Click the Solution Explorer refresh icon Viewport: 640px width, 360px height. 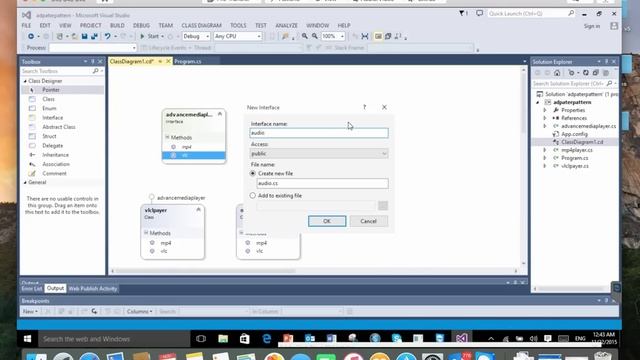(x=586, y=73)
